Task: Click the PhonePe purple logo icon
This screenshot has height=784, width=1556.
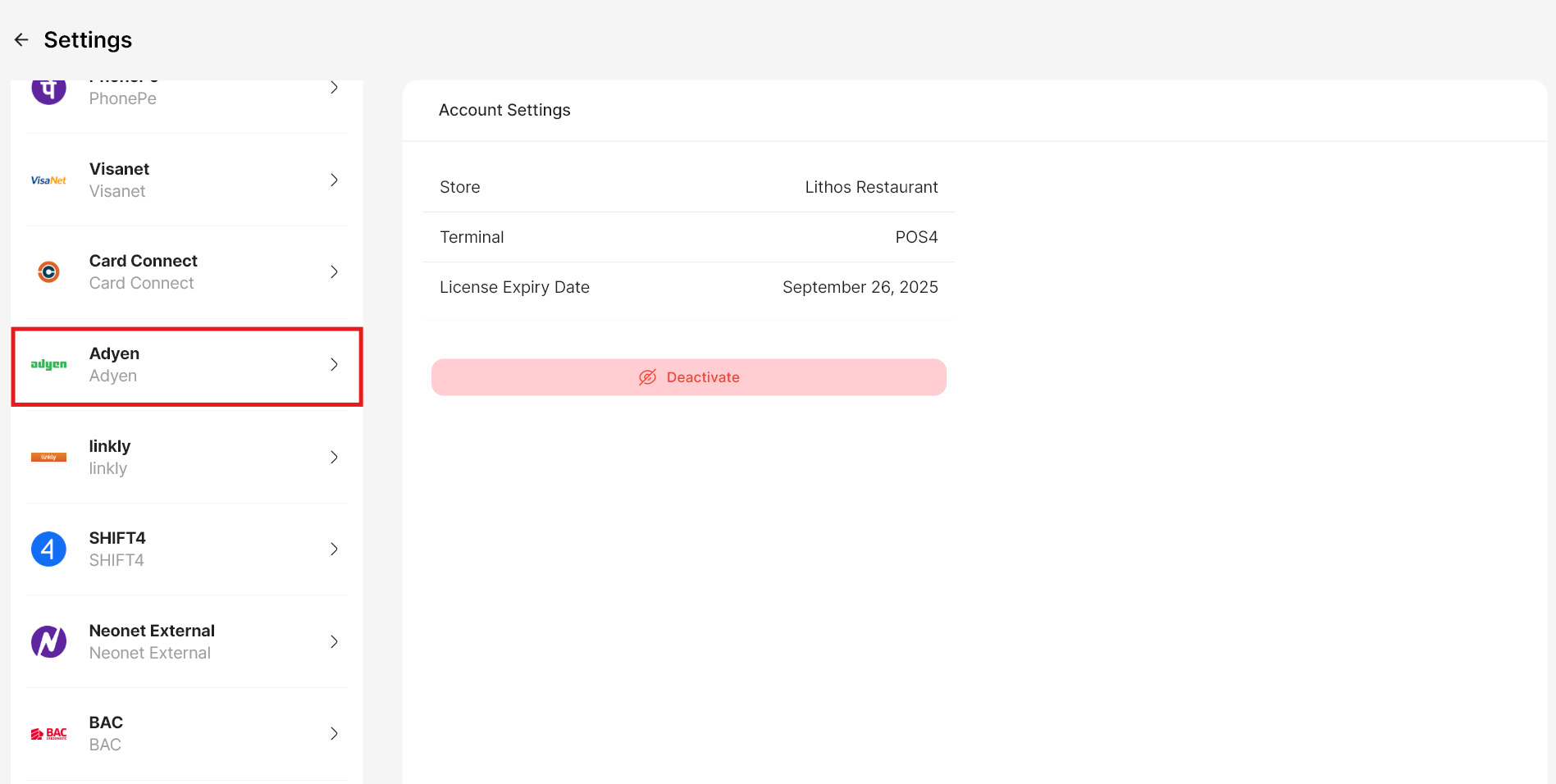Action: tap(48, 90)
